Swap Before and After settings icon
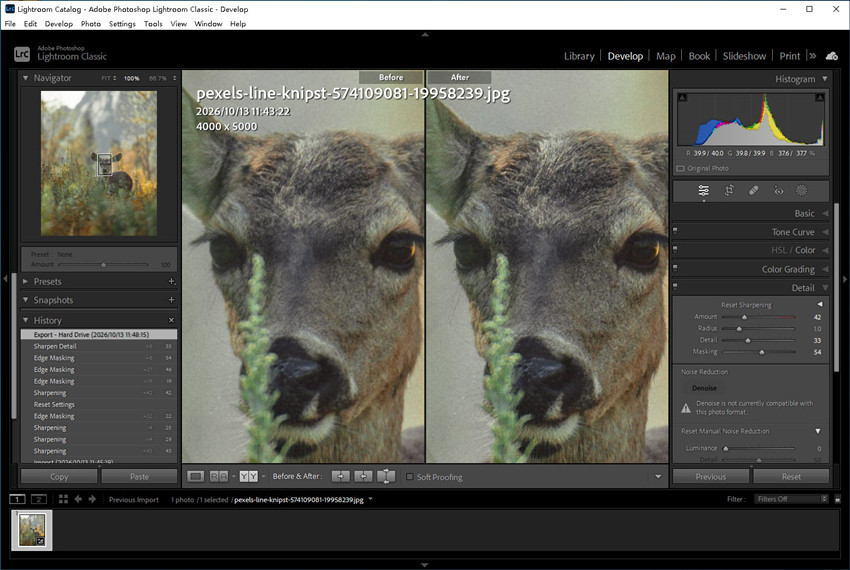Screen dimensions: 850x570 coord(386,476)
